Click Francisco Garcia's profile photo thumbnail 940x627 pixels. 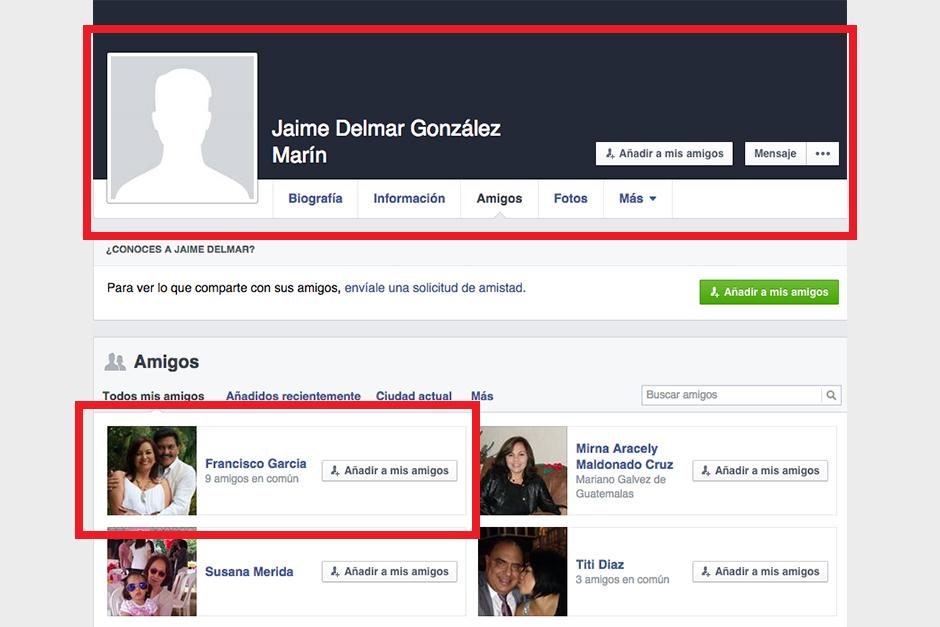(x=151, y=470)
